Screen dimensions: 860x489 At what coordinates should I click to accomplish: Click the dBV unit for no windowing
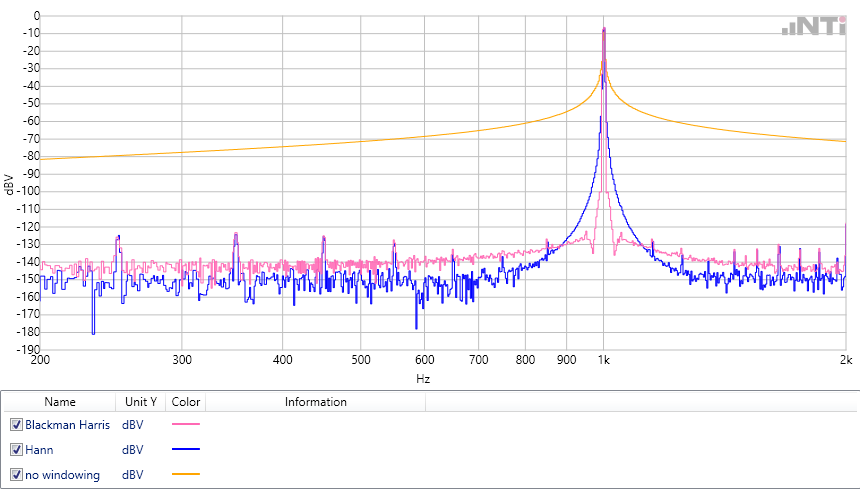tap(133, 475)
